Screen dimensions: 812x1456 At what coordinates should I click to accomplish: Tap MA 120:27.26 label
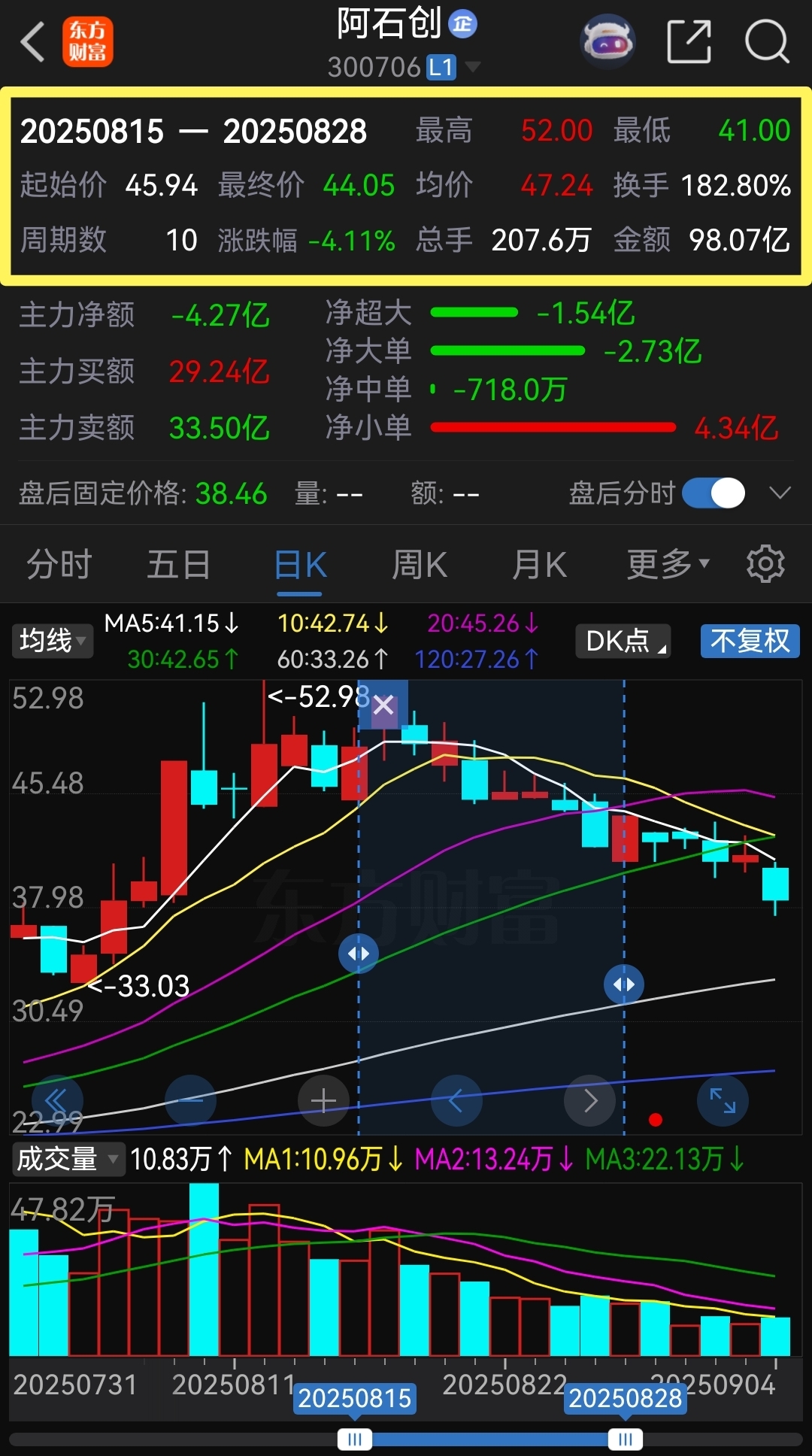[477, 660]
